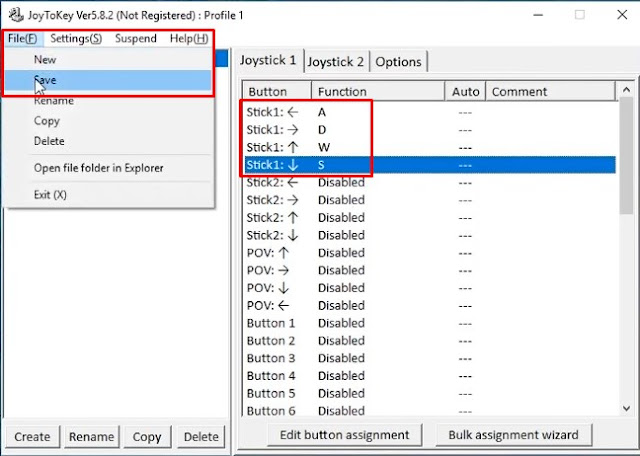Click the Edit button assignment button
Image resolution: width=640 pixels, height=456 pixels.
(x=344, y=435)
